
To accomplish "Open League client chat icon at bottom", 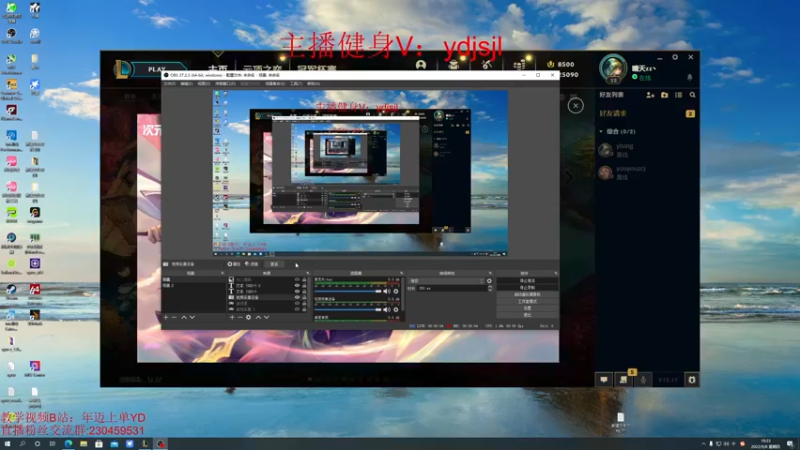I will (x=604, y=380).
